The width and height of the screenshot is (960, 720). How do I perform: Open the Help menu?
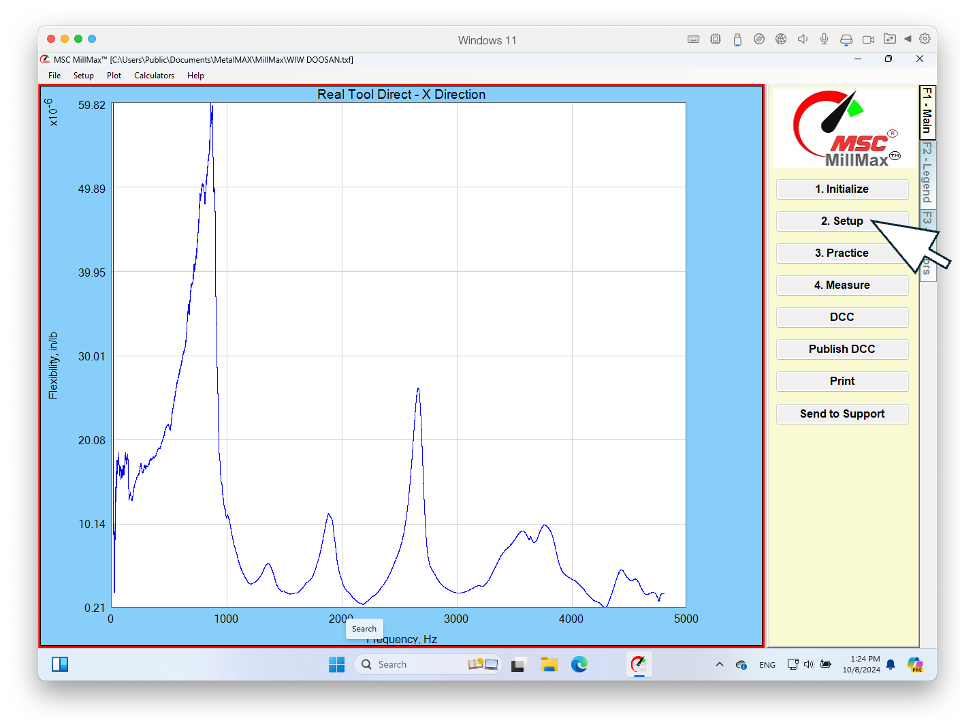click(x=196, y=75)
